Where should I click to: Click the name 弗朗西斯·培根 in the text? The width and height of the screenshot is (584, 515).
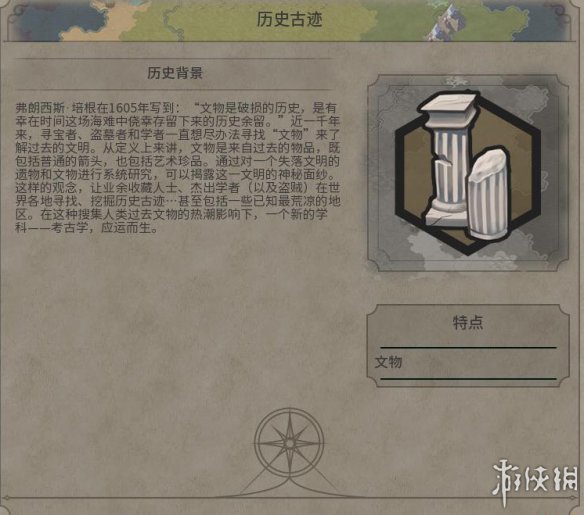coord(54,108)
